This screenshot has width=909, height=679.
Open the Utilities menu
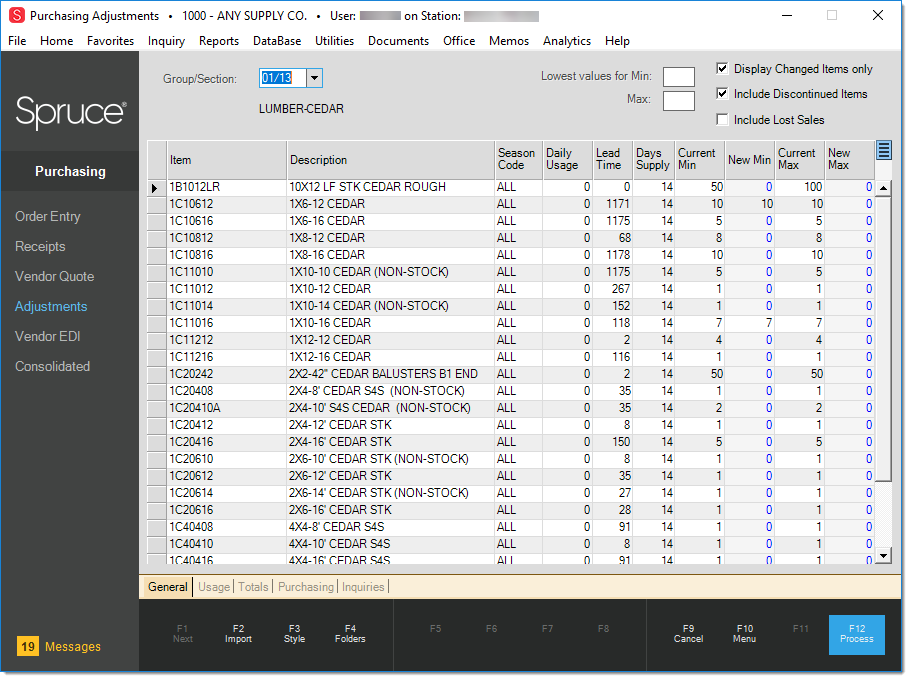coord(334,41)
